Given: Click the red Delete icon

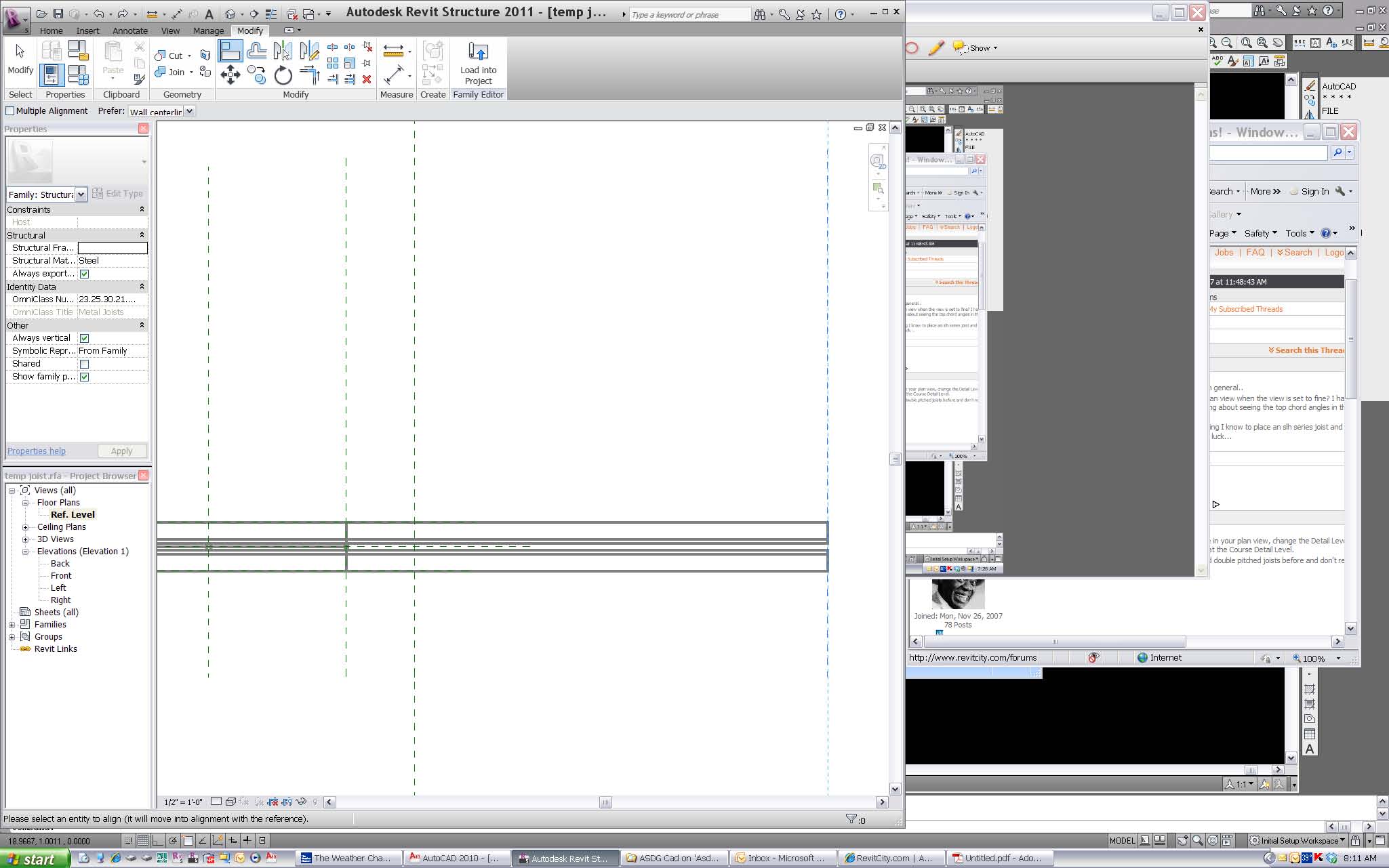Looking at the screenshot, I should [x=367, y=79].
